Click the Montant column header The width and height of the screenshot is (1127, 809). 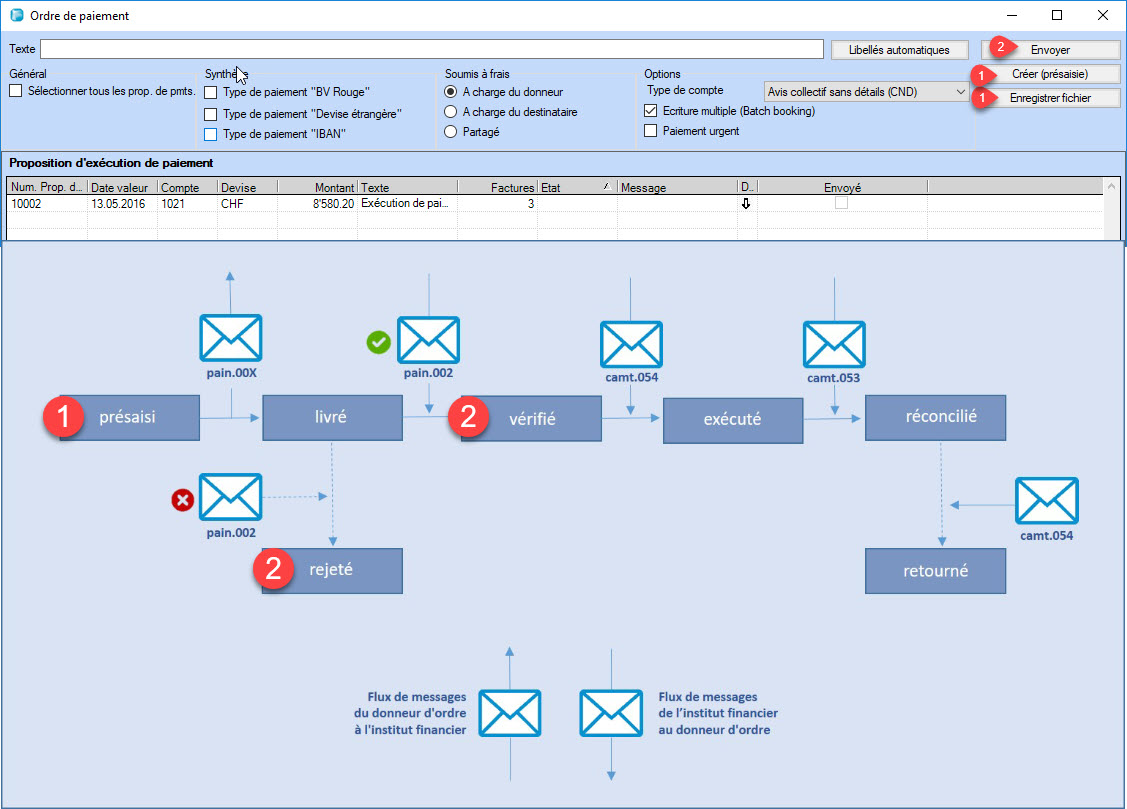tap(317, 187)
